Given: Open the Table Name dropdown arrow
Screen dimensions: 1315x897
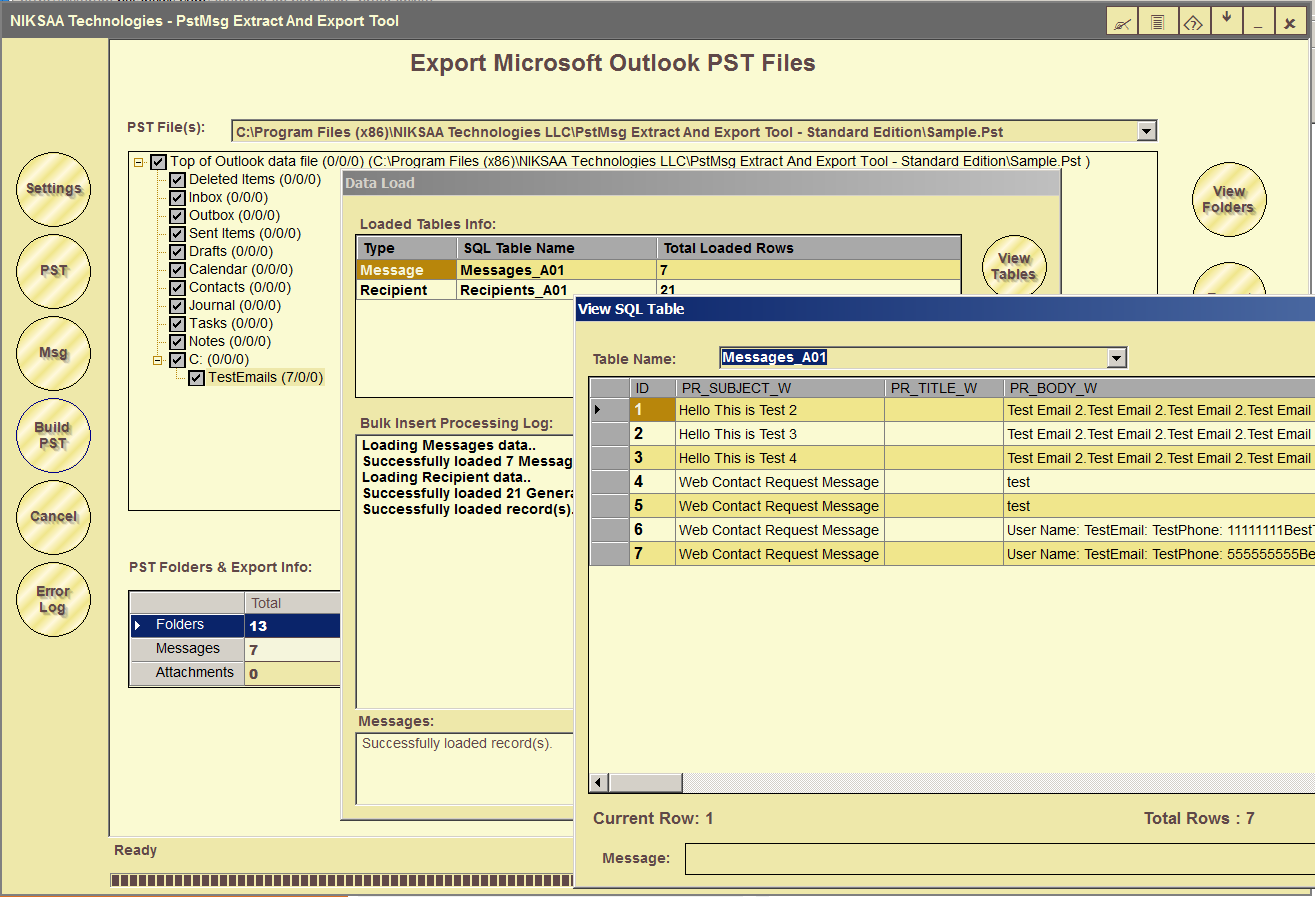Looking at the screenshot, I should click(x=1117, y=358).
